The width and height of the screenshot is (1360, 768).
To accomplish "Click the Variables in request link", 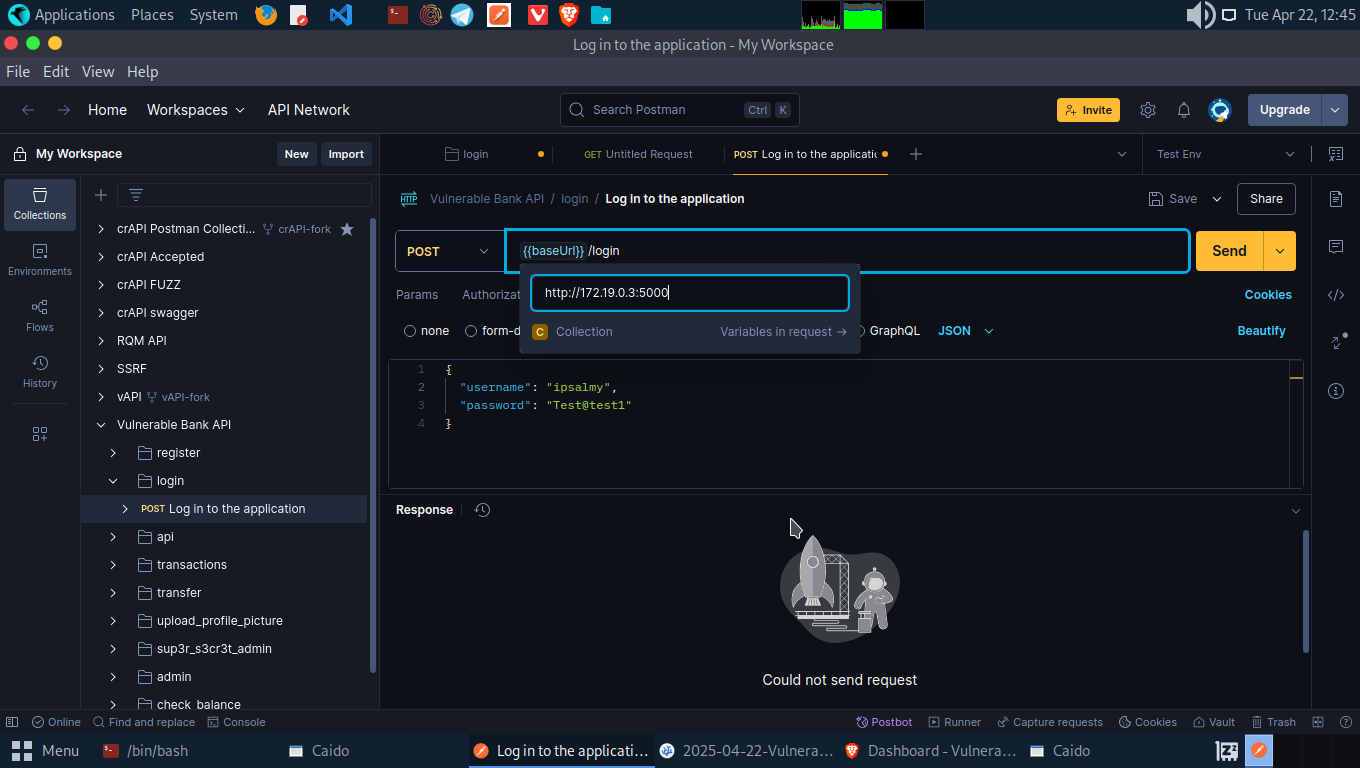I will click(x=783, y=332).
